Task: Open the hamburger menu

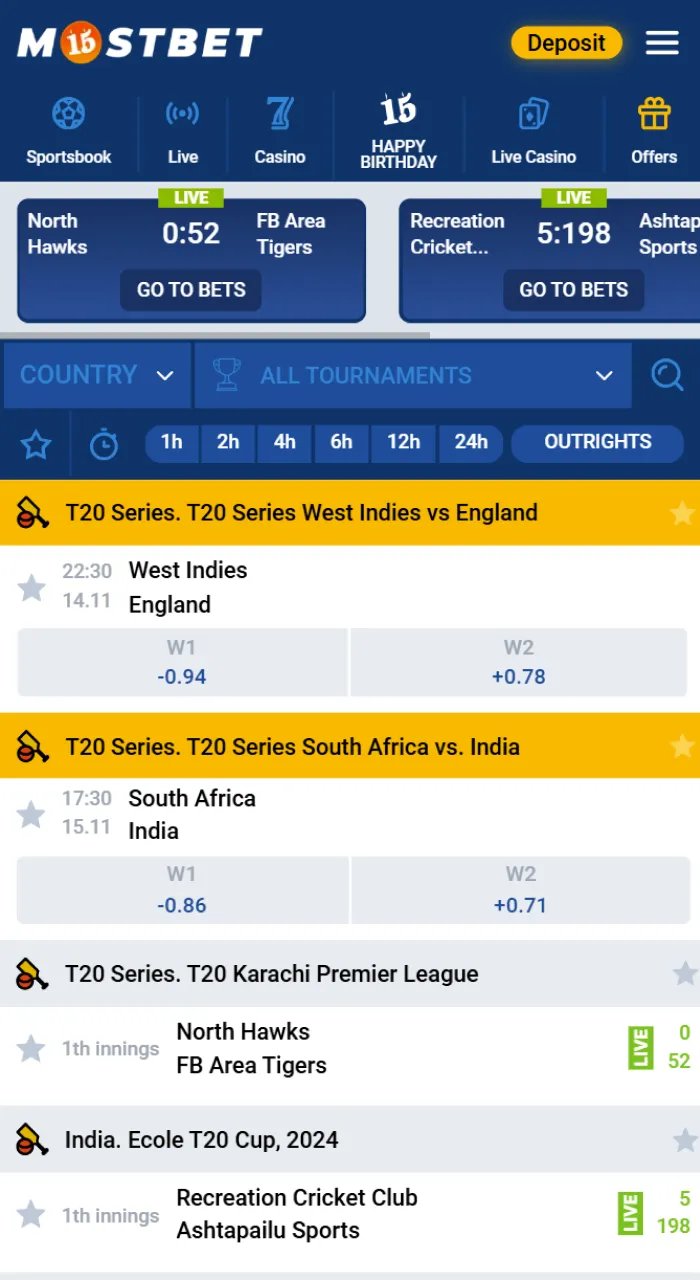Action: [x=662, y=42]
